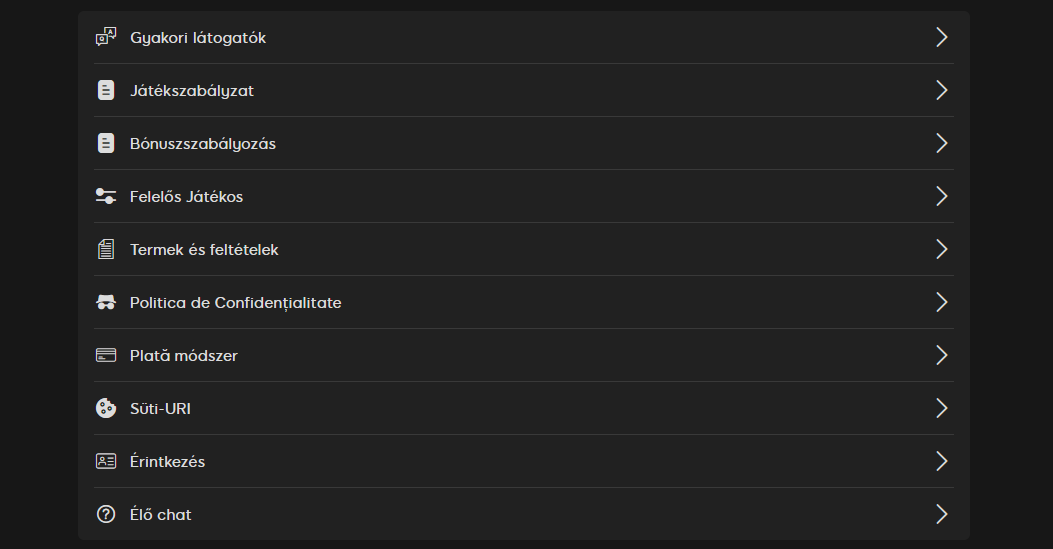This screenshot has height=549, width=1053.
Task: Click the Érintkezés chevron arrow
Action: (x=941, y=461)
